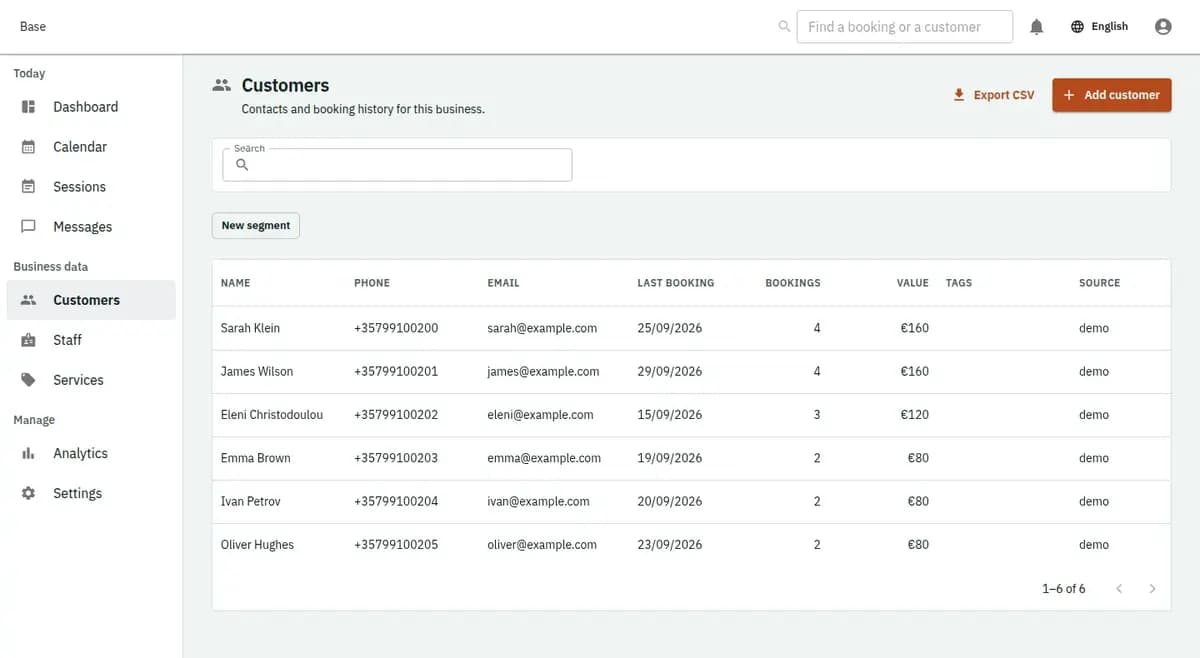
Task: Select Emma Brown name
Action: (256, 458)
